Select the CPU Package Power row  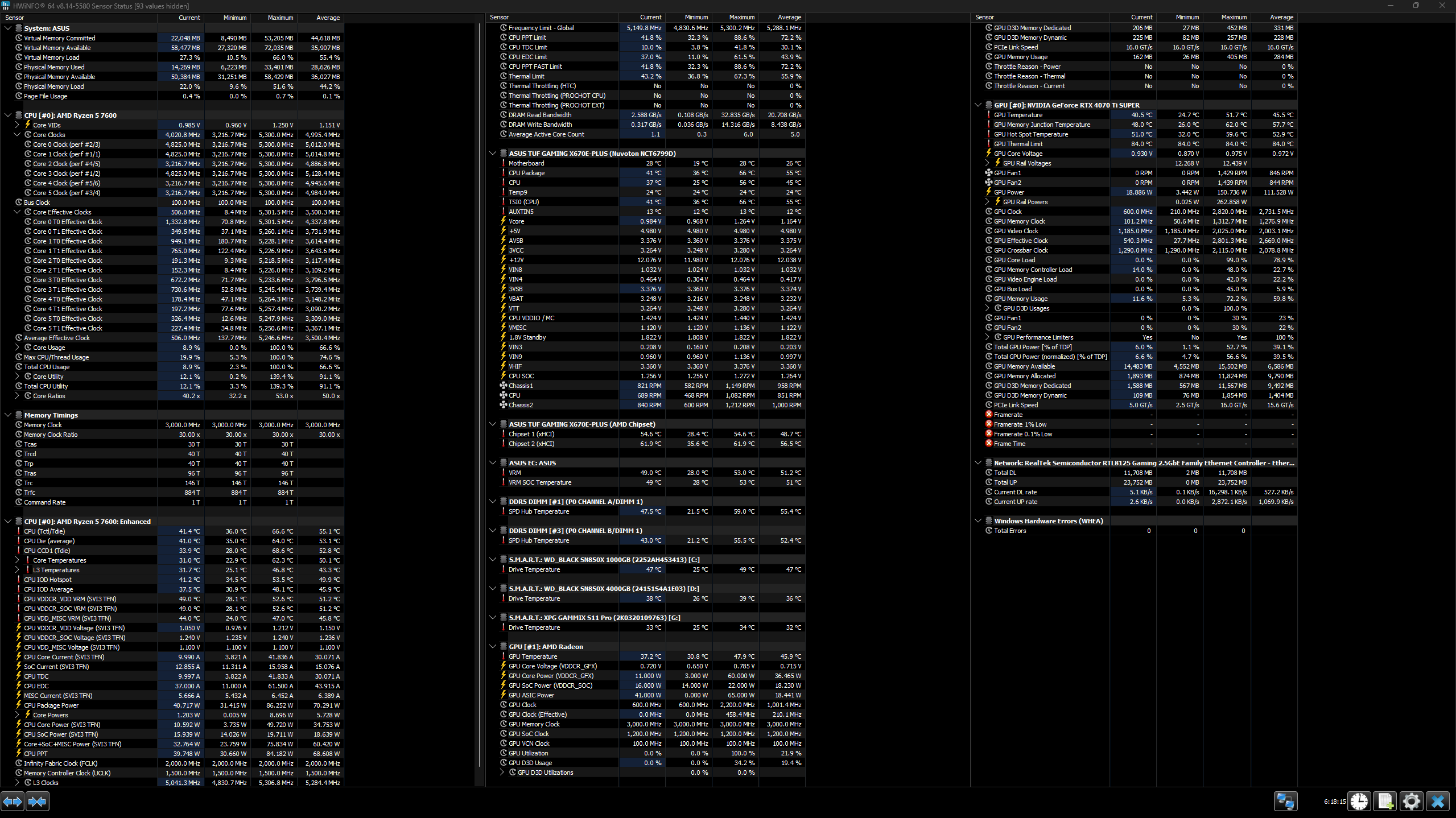click(51, 705)
